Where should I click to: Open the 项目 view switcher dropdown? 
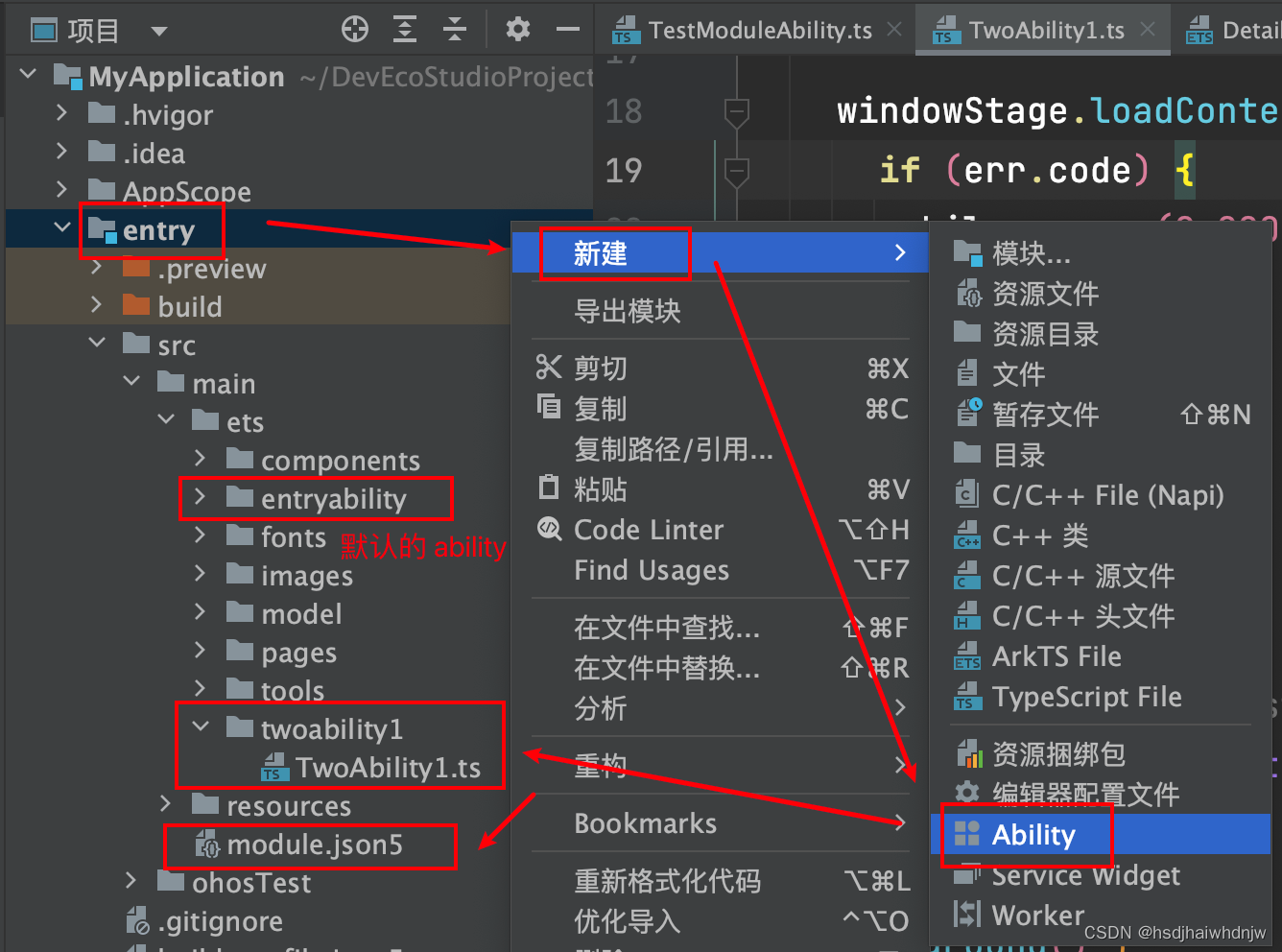point(159,29)
